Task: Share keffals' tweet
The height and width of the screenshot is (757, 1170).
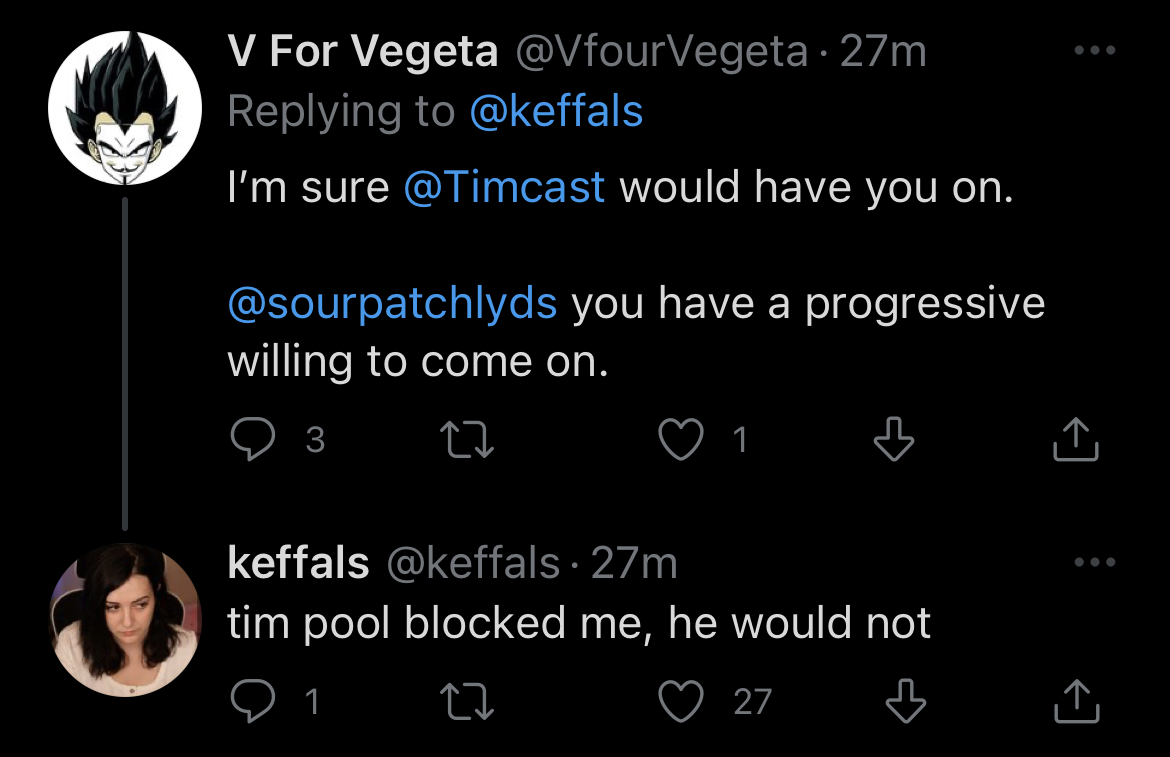Action: (x=1076, y=701)
